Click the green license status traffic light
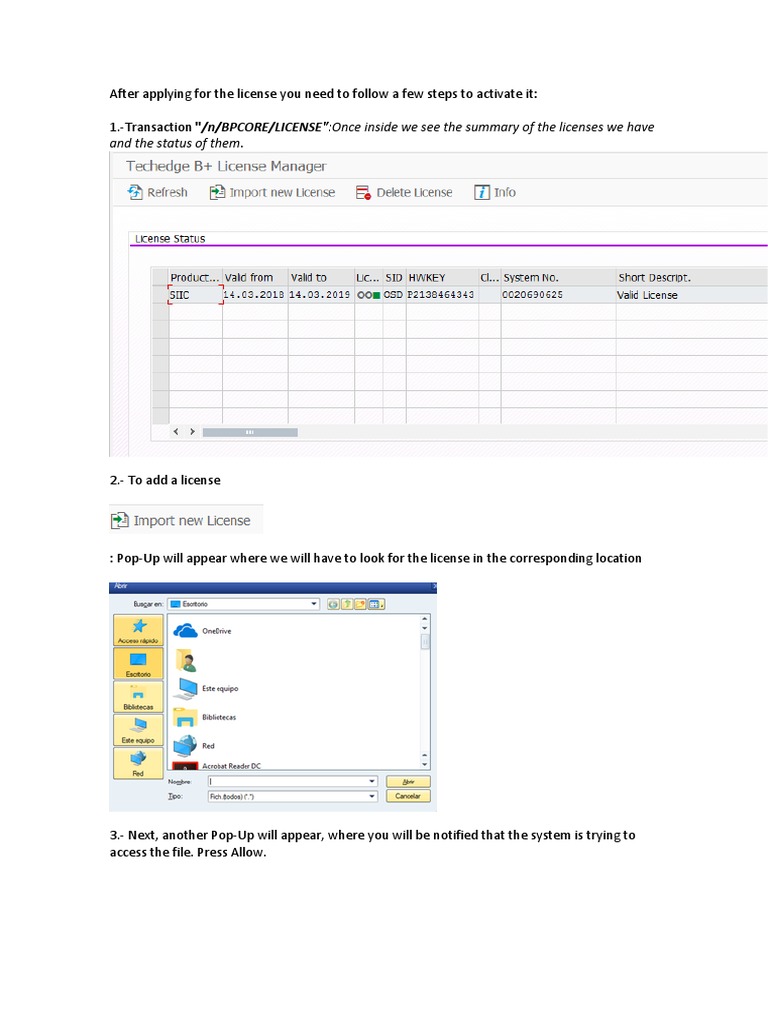This screenshot has height=1024, width=768. point(376,295)
